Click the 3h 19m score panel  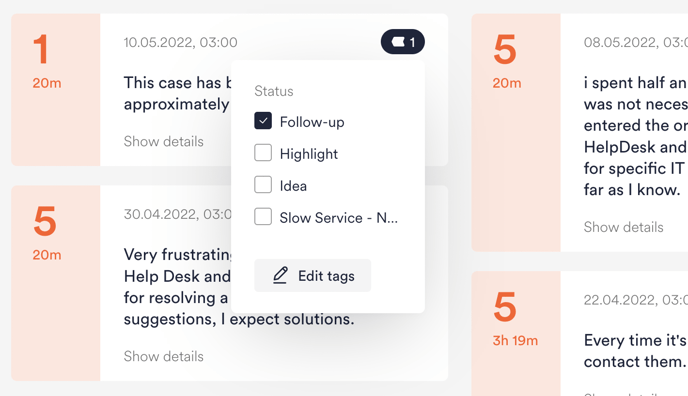point(516,333)
